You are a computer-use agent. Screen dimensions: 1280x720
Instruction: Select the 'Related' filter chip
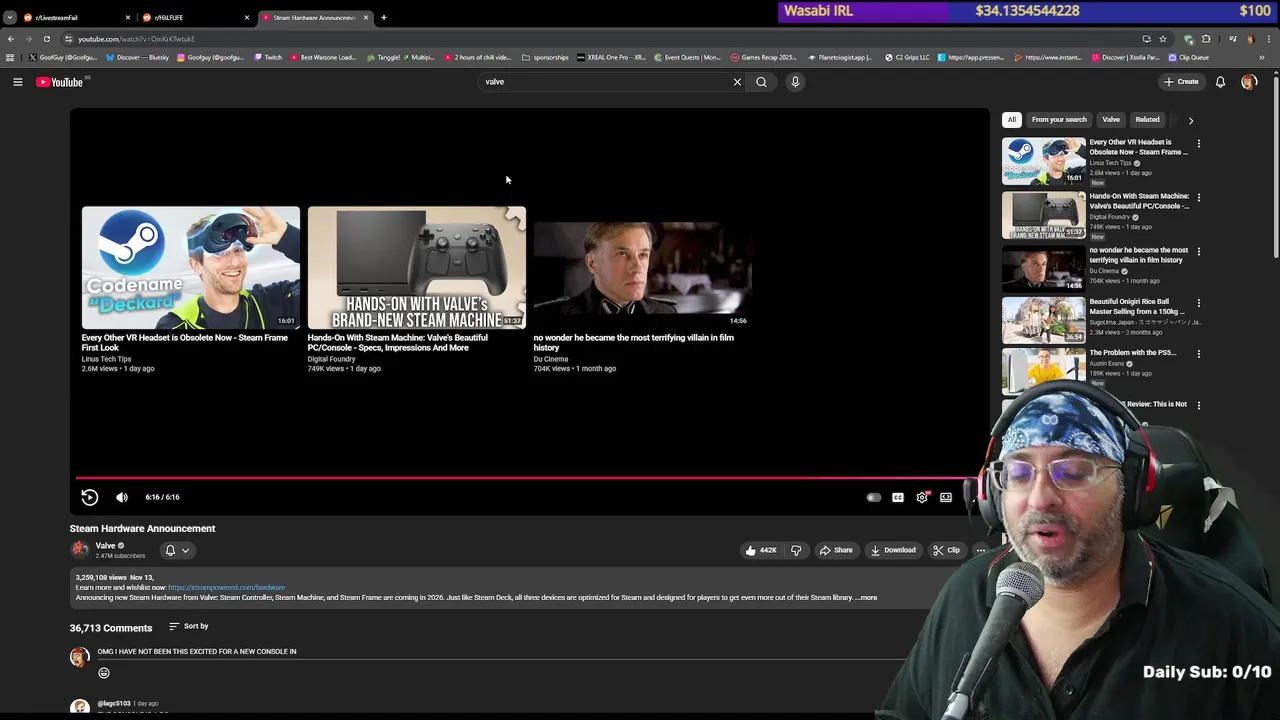(x=1147, y=120)
